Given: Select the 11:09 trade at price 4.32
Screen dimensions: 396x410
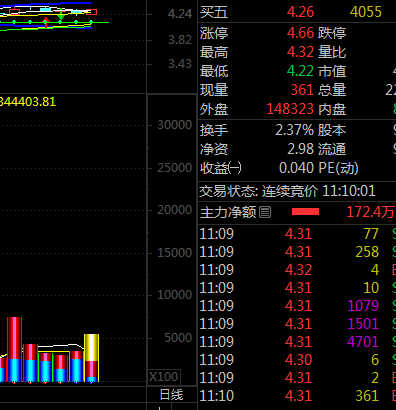Looking at the screenshot, I should coord(297,270).
